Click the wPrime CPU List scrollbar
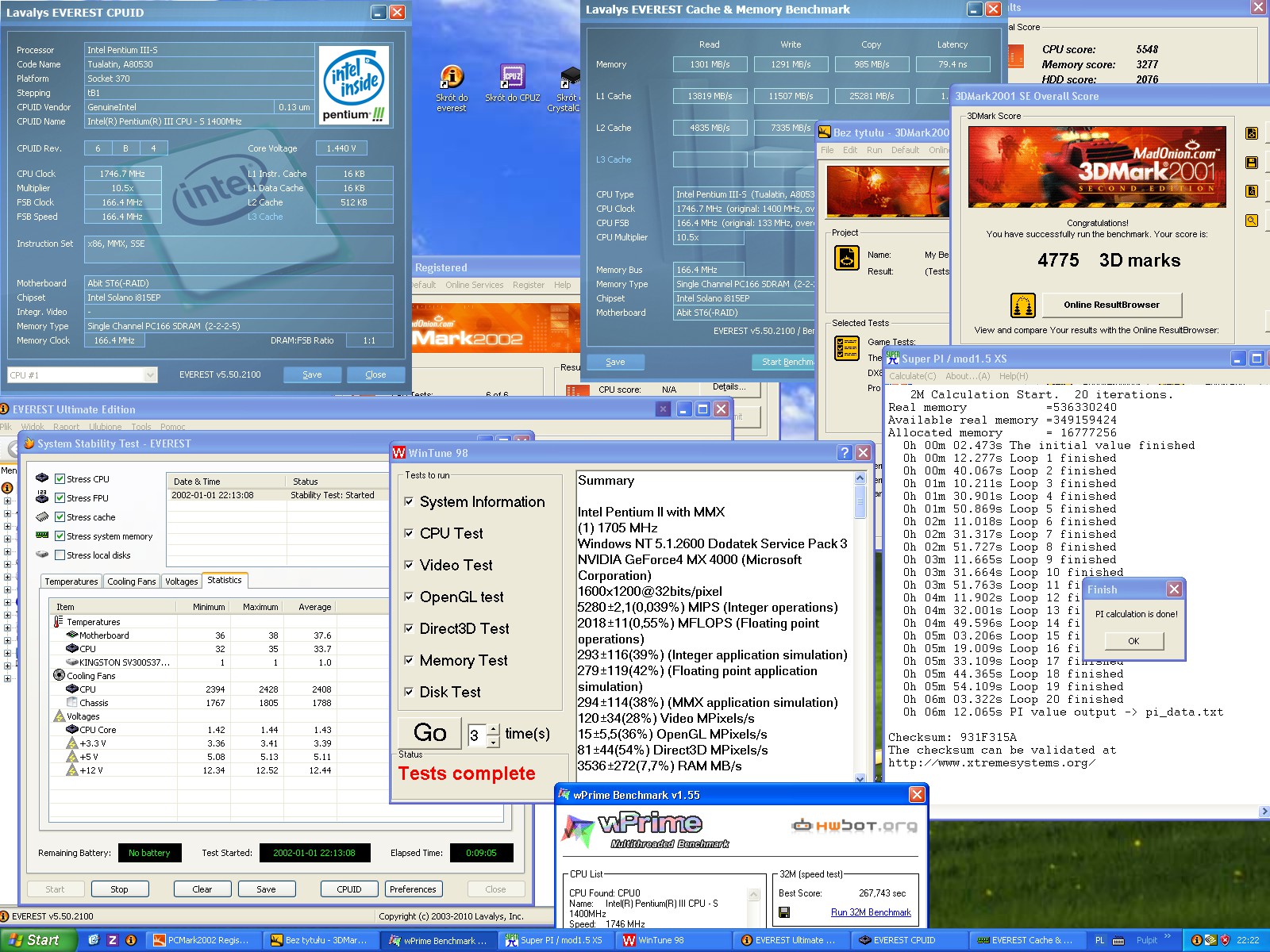Viewport: 1270px width, 952px height. [x=754, y=907]
